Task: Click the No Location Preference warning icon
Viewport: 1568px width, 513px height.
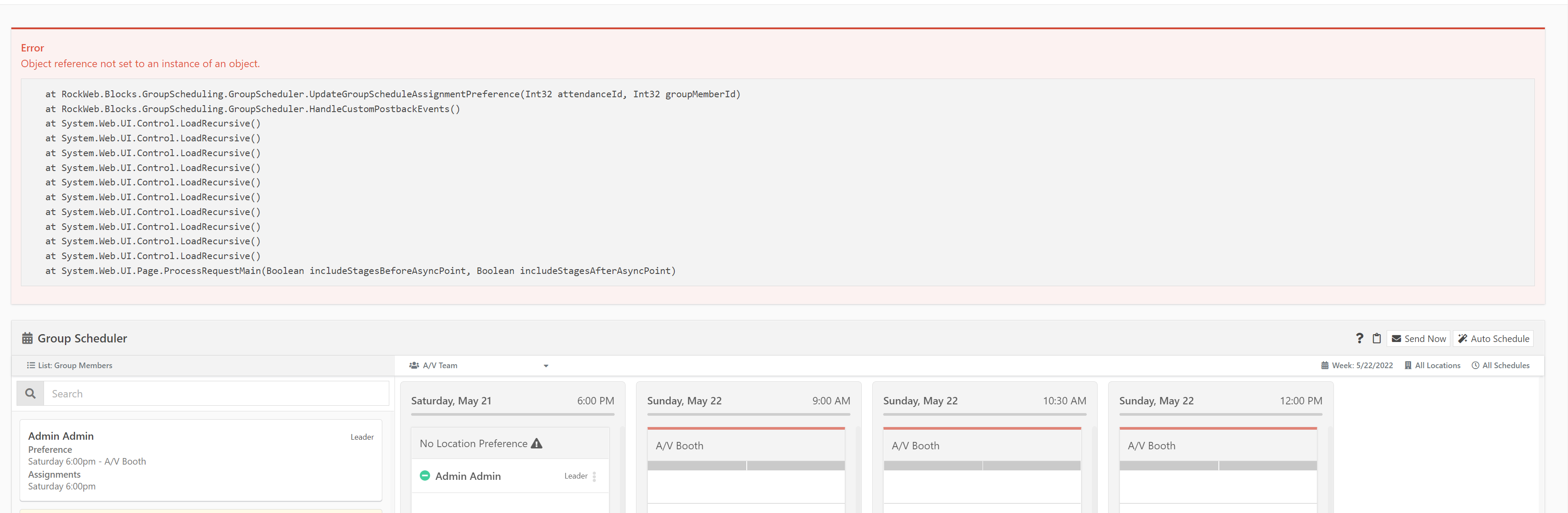Action: [536, 444]
